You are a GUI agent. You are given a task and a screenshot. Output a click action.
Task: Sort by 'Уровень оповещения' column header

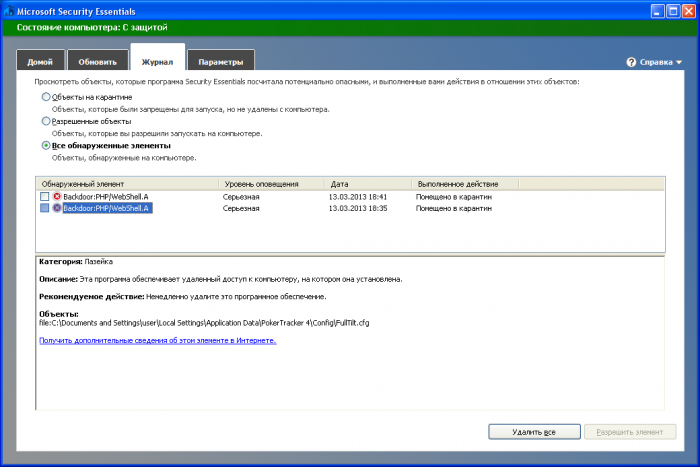click(x=271, y=184)
